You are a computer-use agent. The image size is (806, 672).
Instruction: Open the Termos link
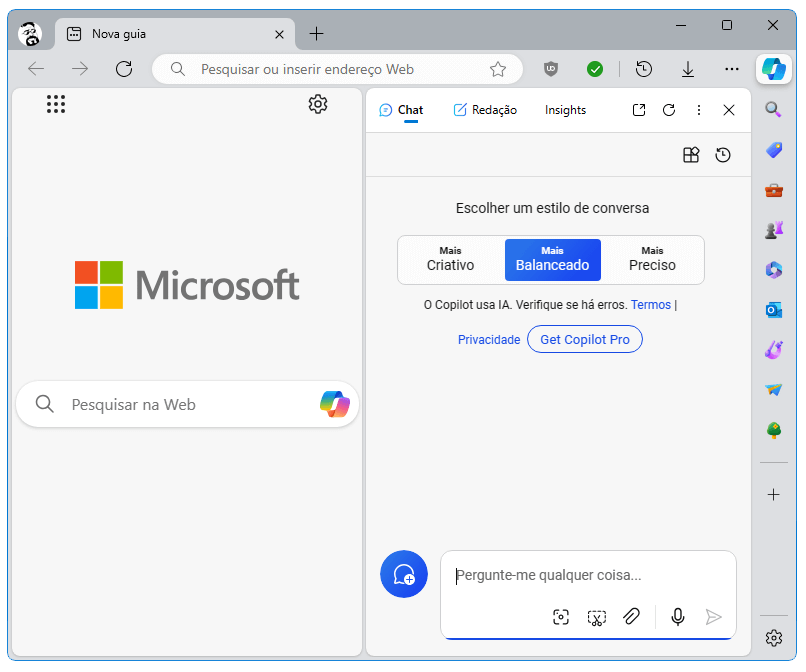click(x=651, y=305)
